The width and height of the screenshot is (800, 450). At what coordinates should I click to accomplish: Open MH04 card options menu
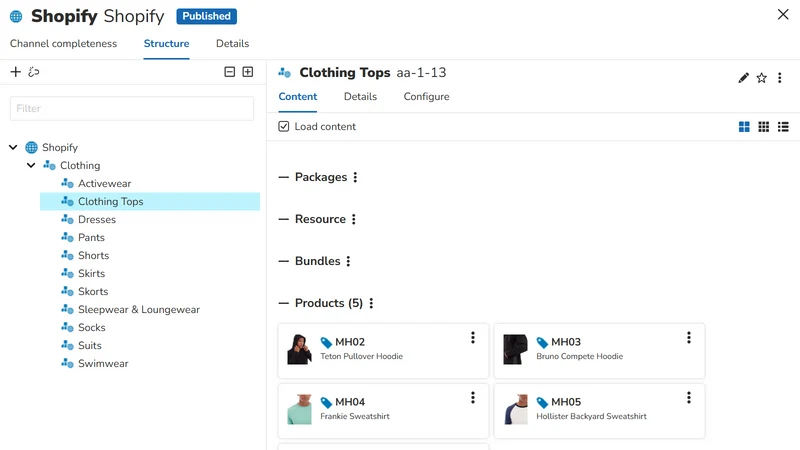pyautogui.click(x=473, y=397)
